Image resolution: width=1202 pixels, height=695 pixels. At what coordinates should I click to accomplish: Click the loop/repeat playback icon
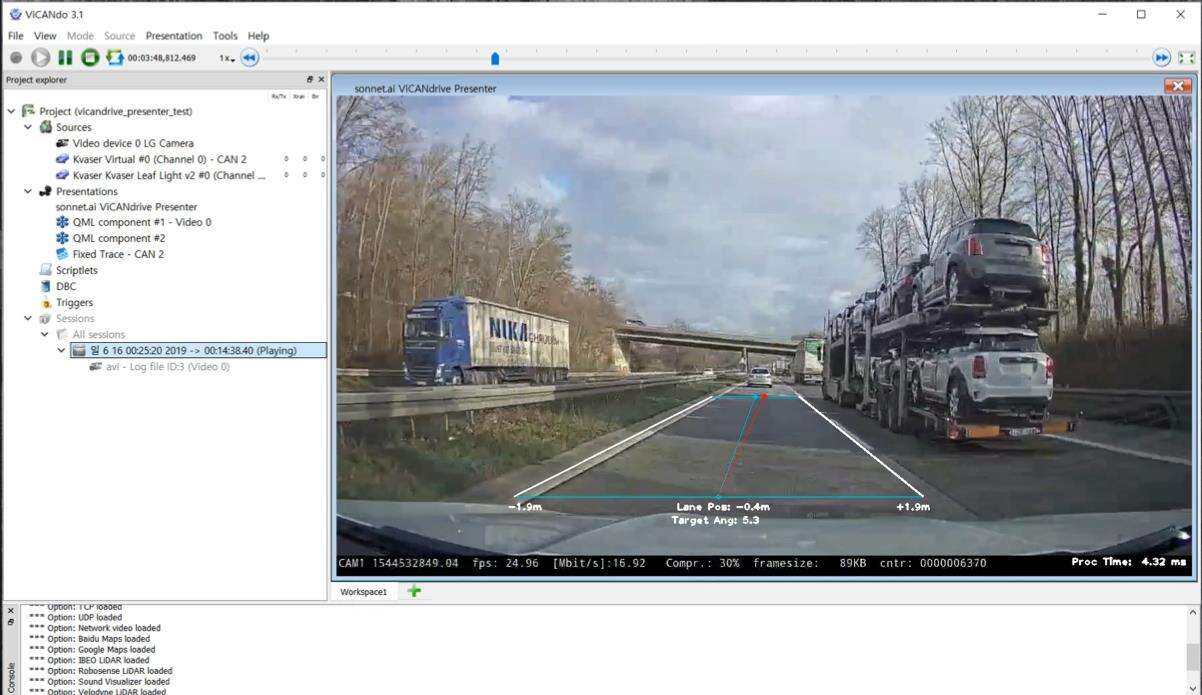114,58
